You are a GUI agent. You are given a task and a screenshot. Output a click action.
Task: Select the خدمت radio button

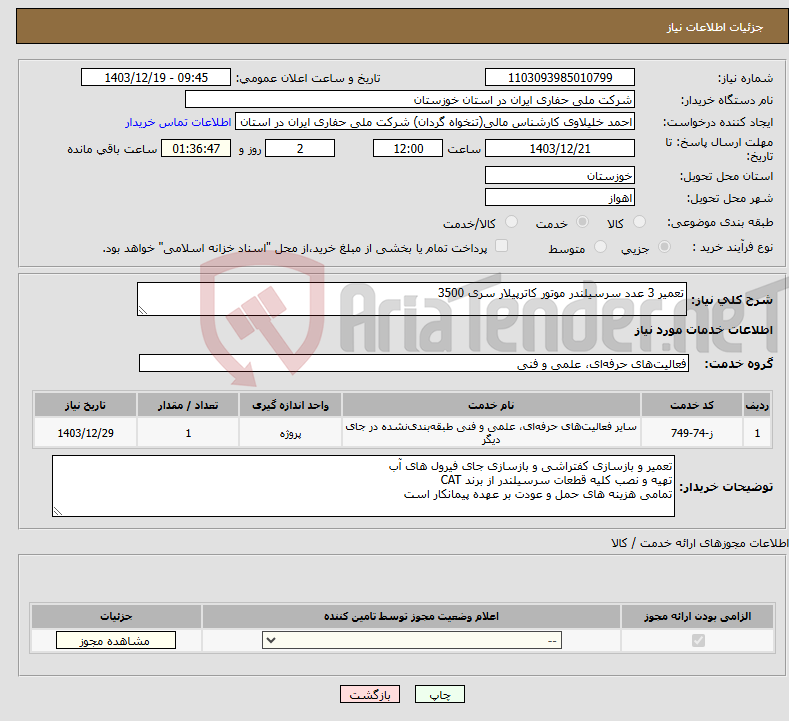coord(582,222)
